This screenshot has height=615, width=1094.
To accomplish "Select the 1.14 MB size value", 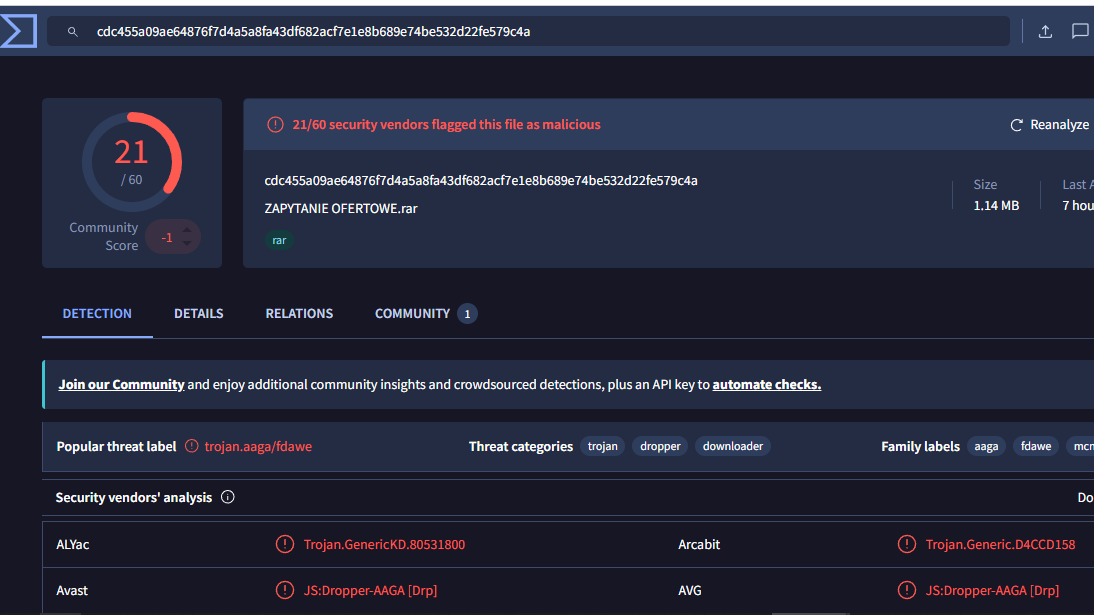I will tap(996, 205).
